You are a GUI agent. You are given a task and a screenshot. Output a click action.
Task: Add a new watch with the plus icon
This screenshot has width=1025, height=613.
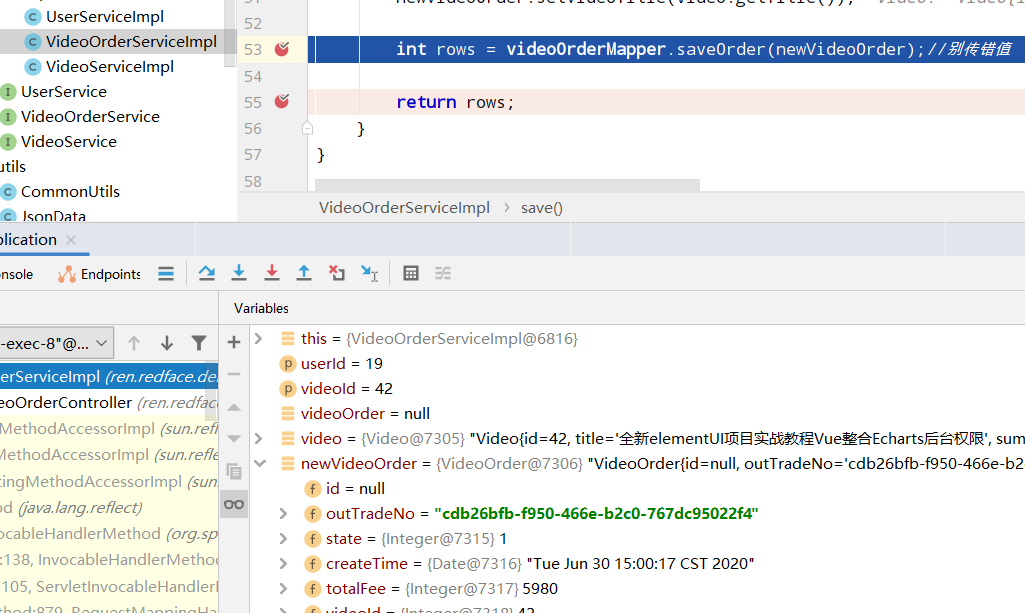click(x=233, y=342)
